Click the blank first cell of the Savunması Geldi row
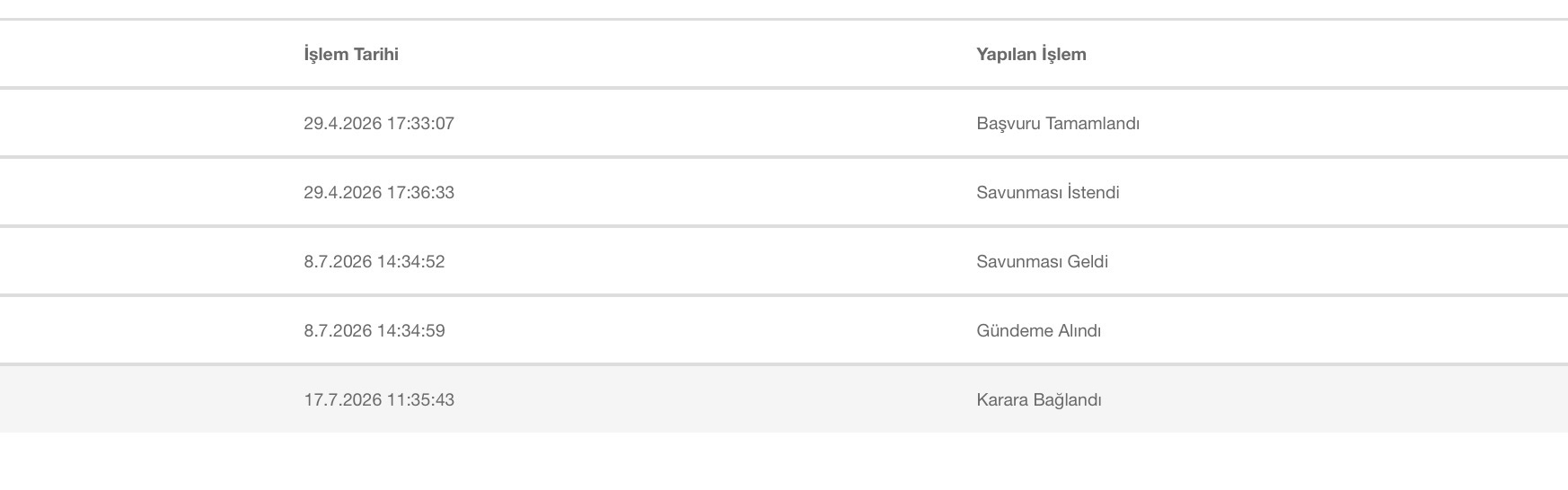1568x490 pixels. tap(144, 262)
